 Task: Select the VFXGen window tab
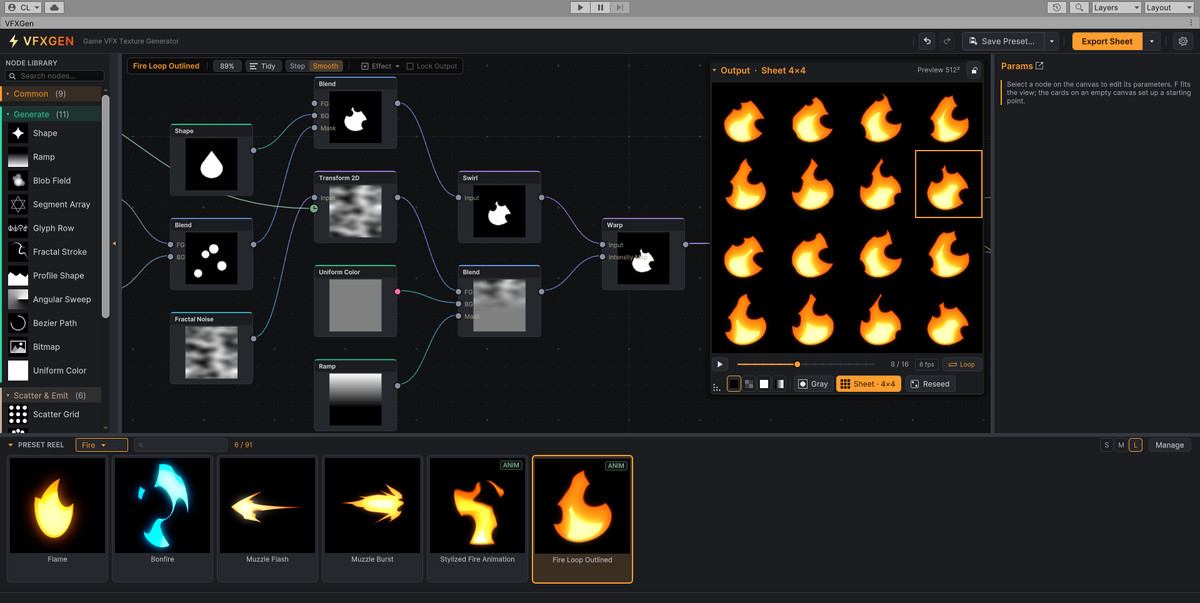pos(21,23)
